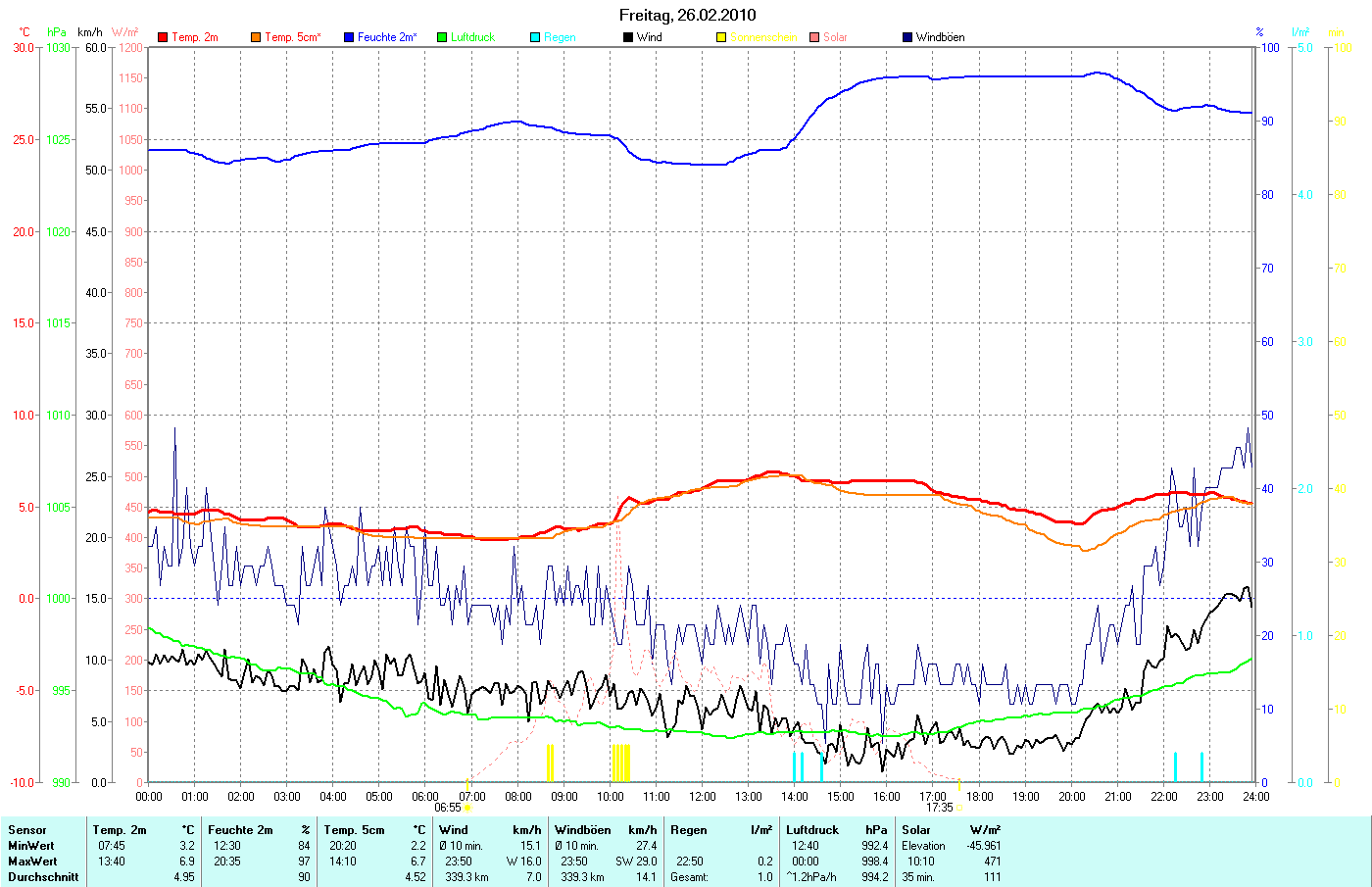The image size is (1372, 887).
Task: Click the 12:00 label on time axis
Action: pyautogui.click(x=703, y=797)
